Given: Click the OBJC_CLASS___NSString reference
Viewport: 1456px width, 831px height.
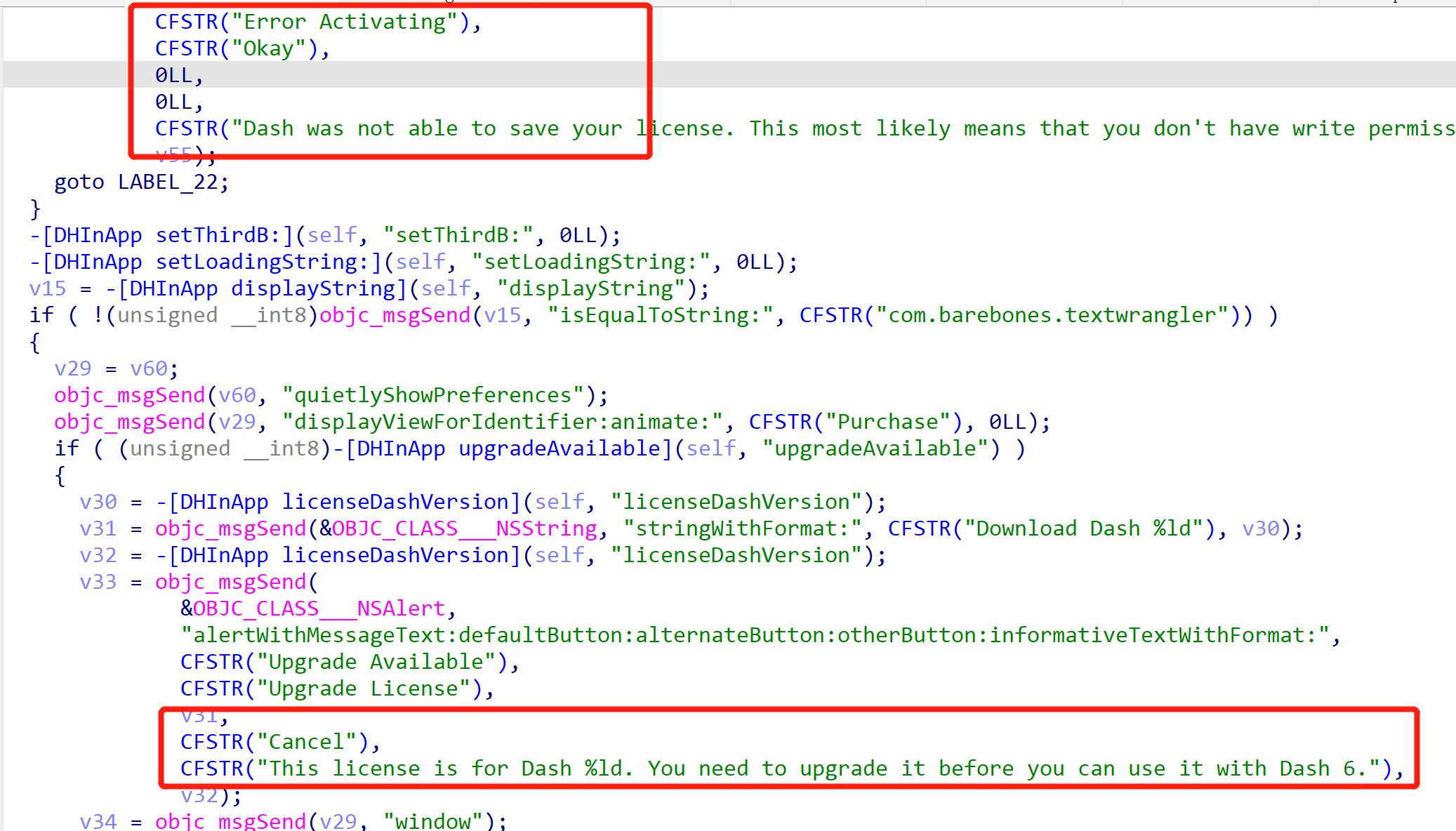Looking at the screenshot, I should tap(464, 529).
